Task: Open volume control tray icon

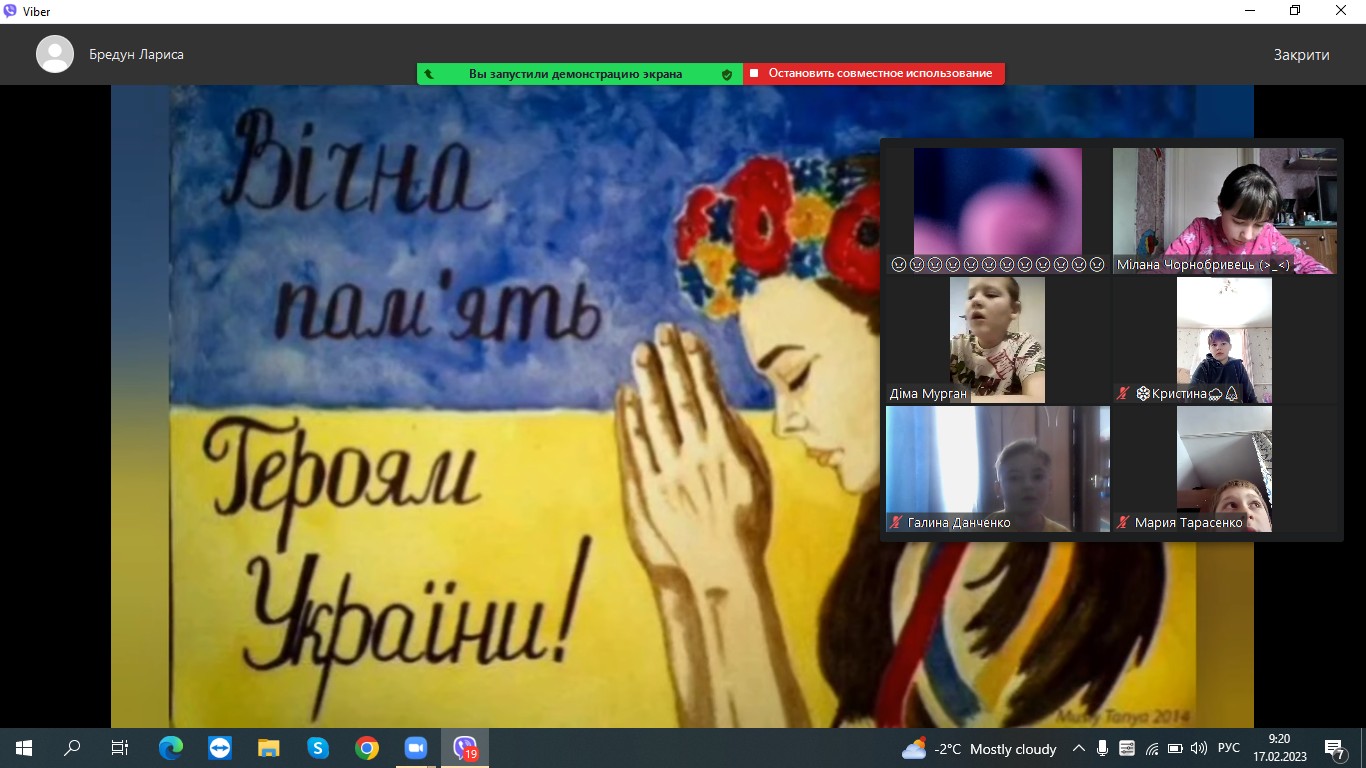Action: [x=1199, y=748]
